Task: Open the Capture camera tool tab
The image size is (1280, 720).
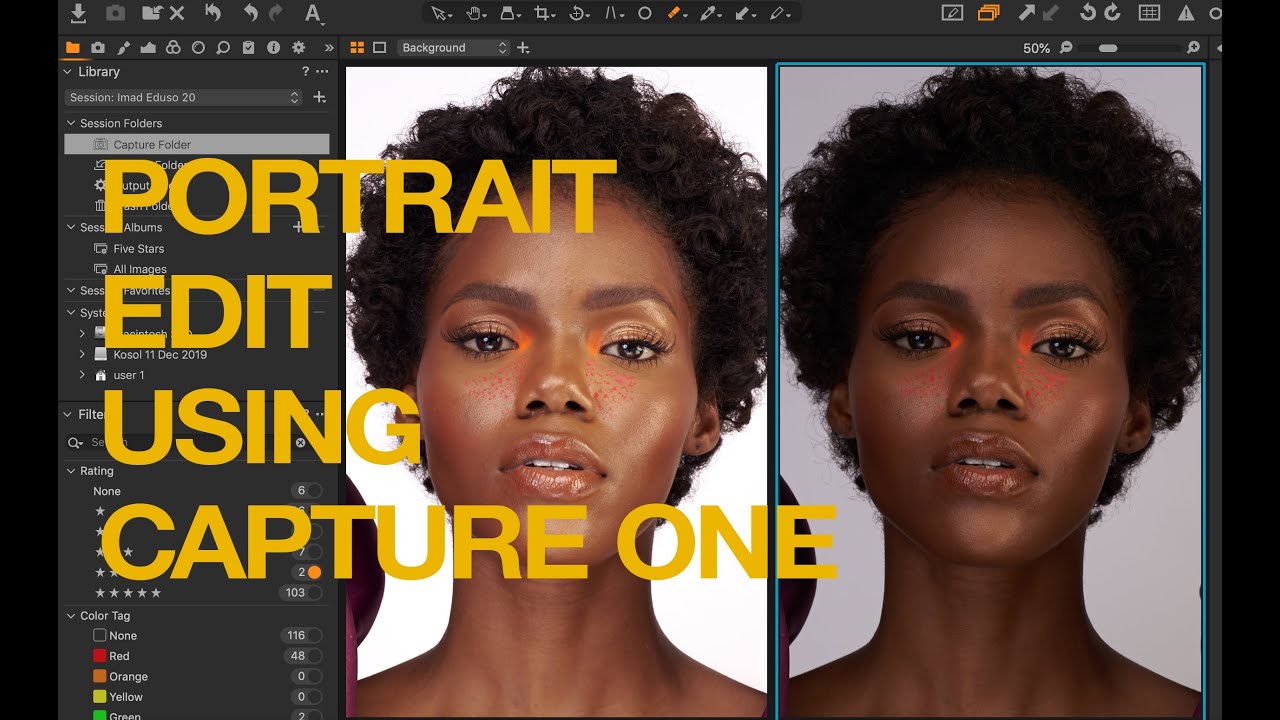Action: [98, 47]
